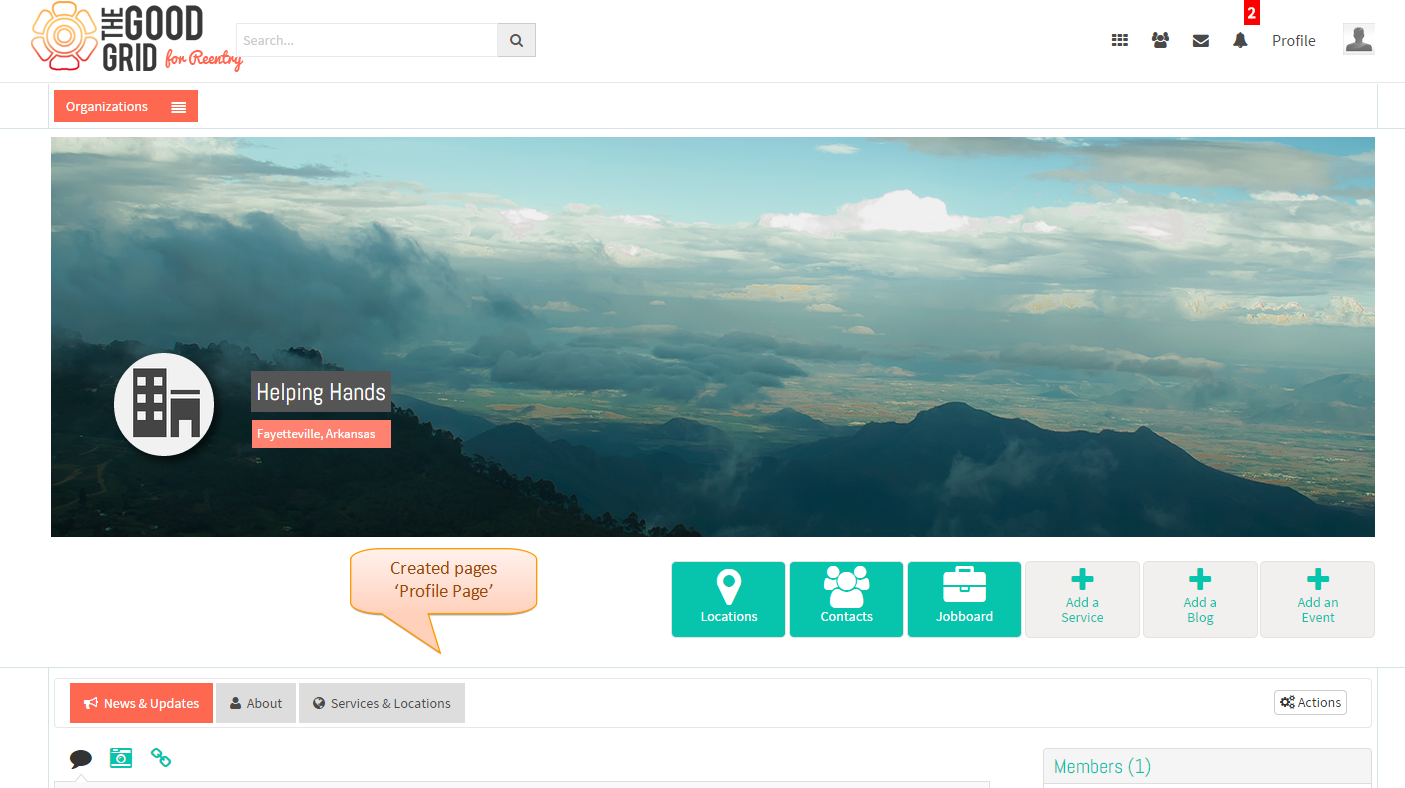
Task: Click Add an Event tile
Action: (1318, 599)
